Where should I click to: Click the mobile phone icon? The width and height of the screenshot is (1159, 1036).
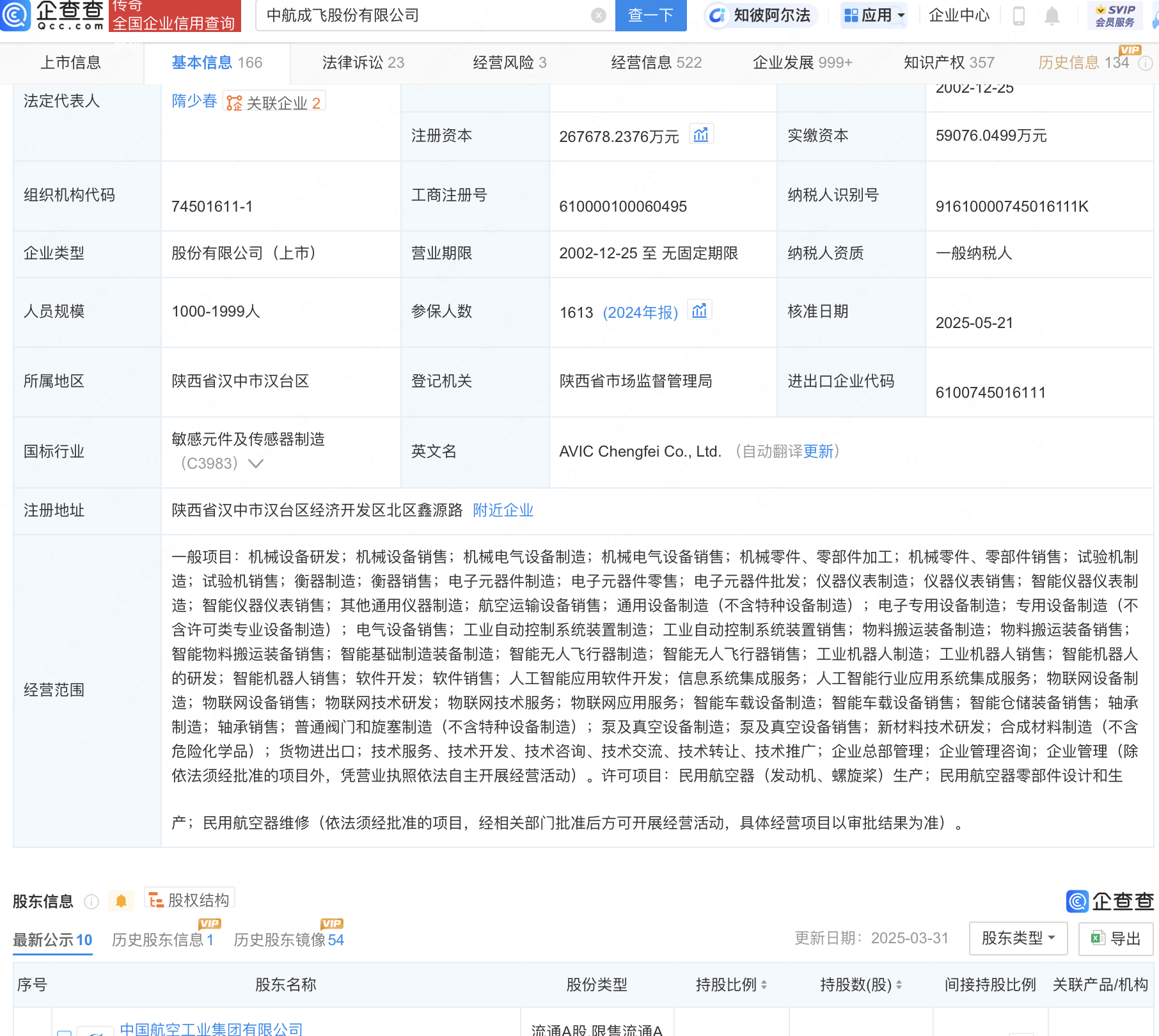(x=1019, y=15)
